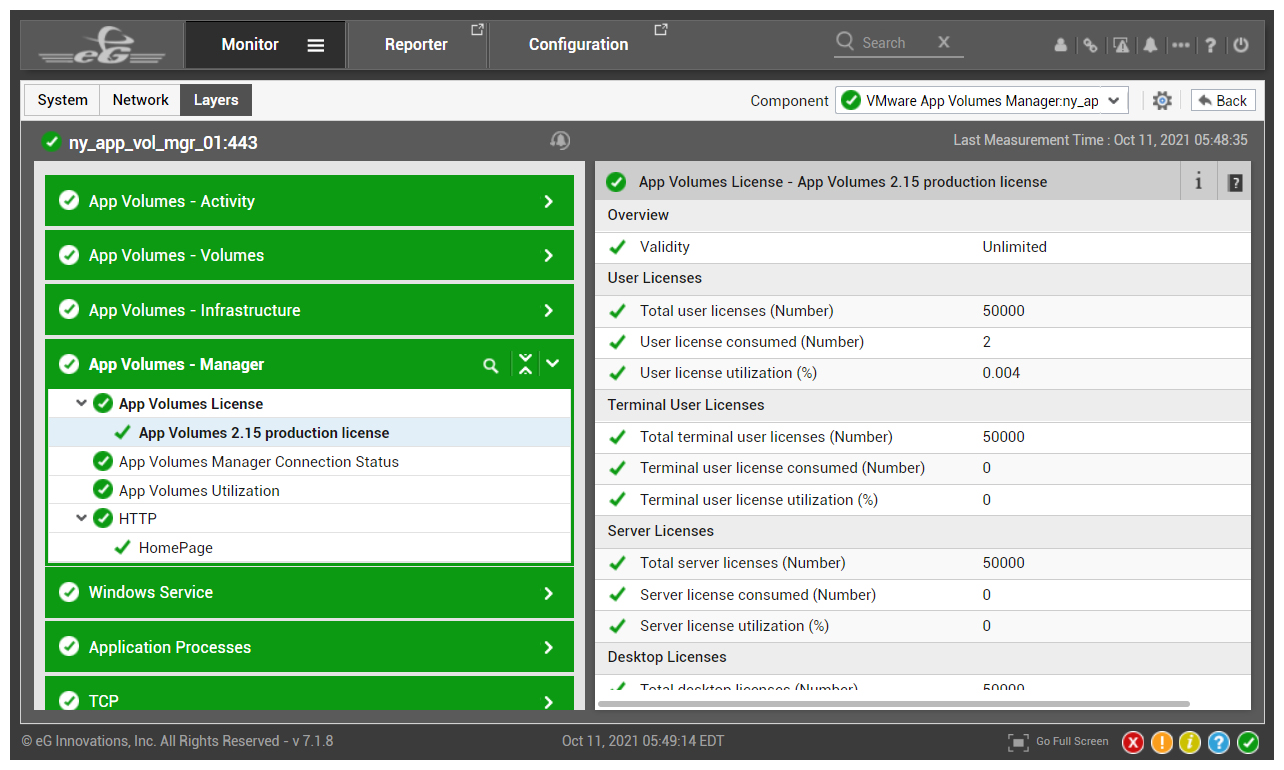Click User license utilization (%) measure

tap(728, 373)
